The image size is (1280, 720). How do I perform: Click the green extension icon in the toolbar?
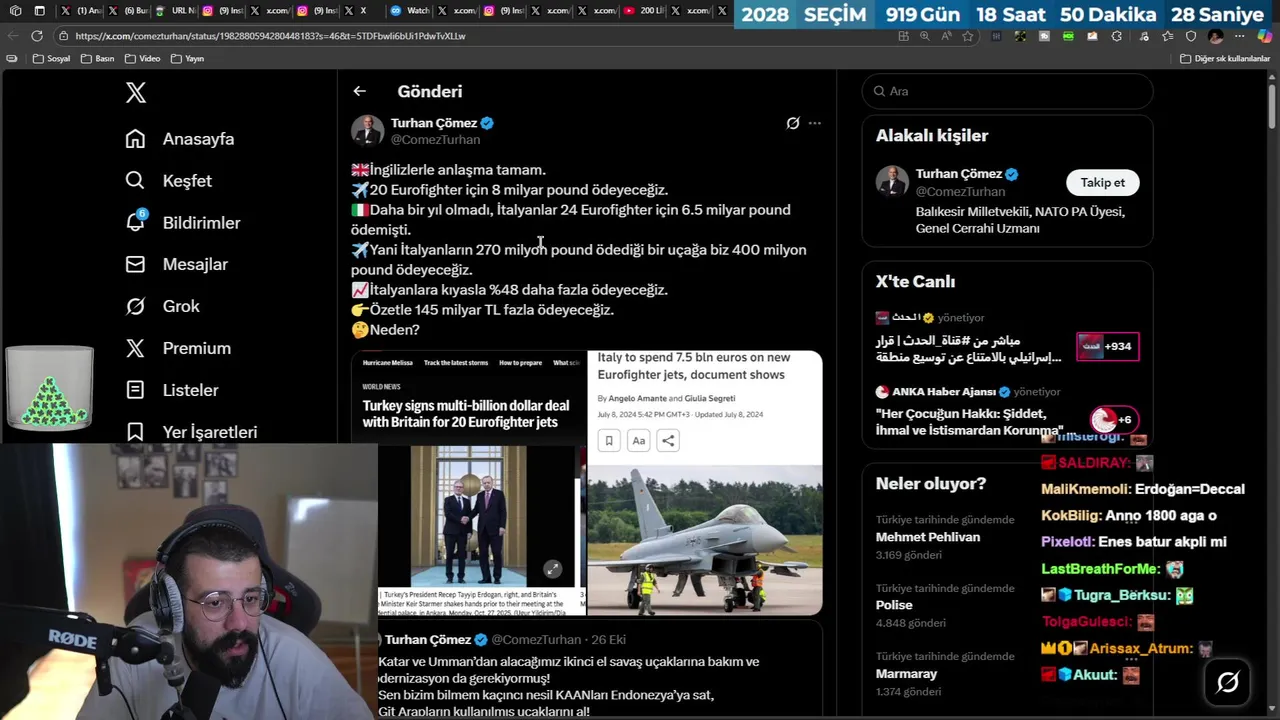click(x=1068, y=36)
